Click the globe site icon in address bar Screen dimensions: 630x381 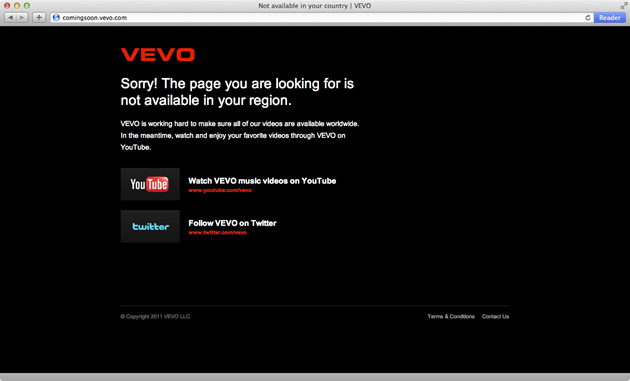[x=56, y=18]
